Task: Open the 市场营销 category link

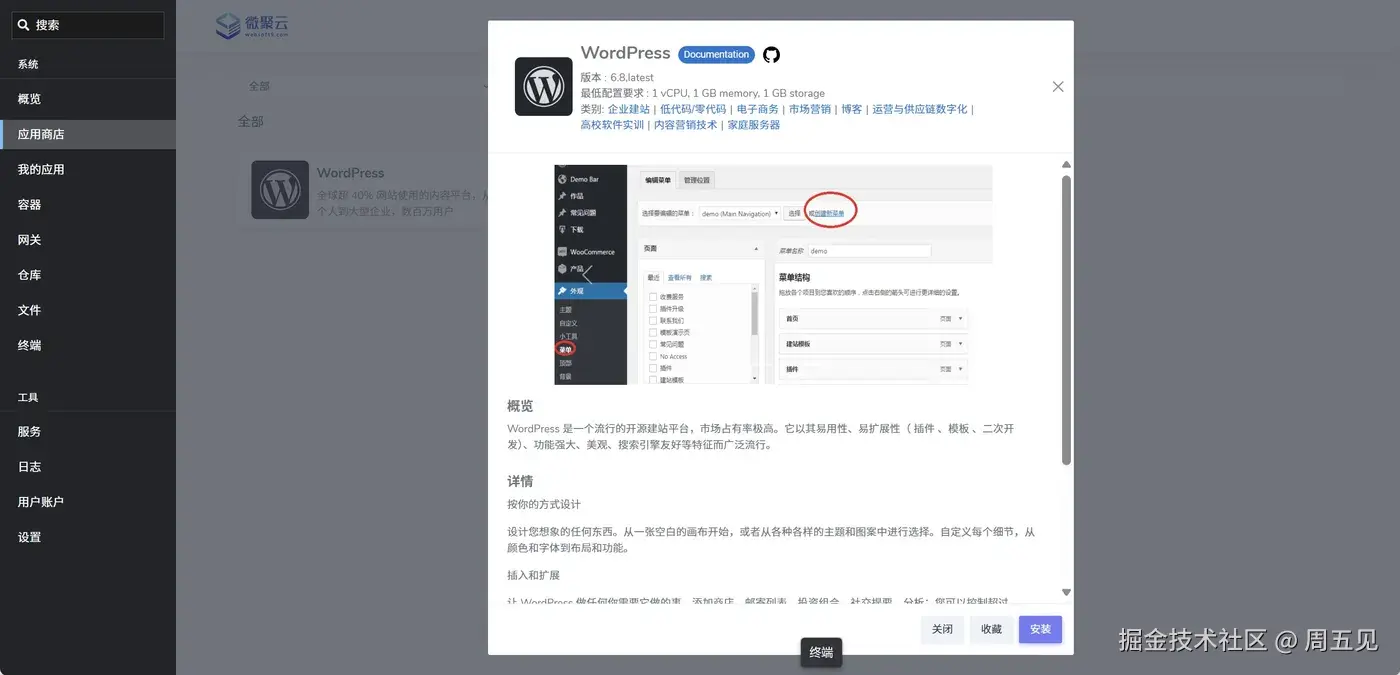Action: click(x=810, y=109)
